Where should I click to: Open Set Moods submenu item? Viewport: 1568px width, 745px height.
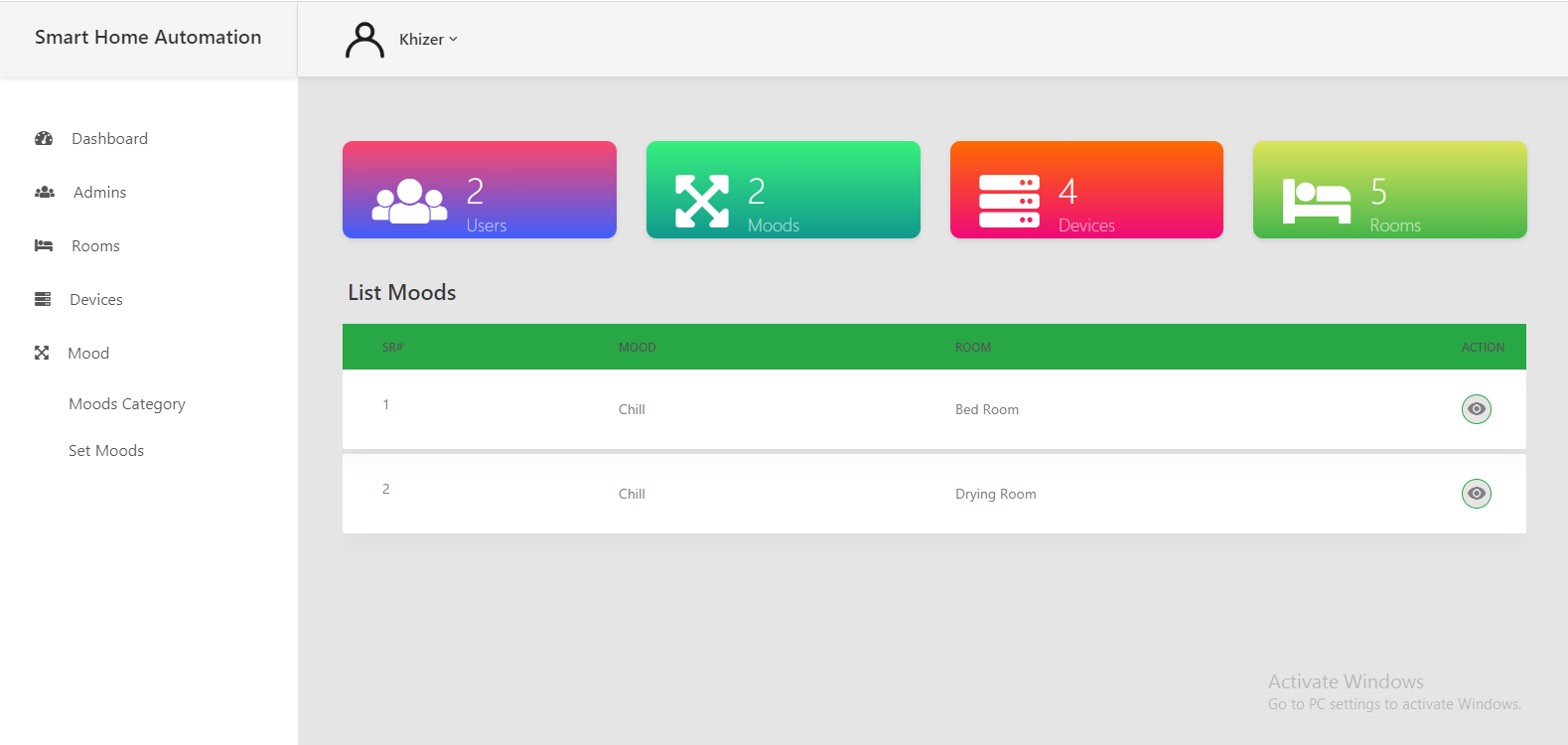[x=106, y=451]
